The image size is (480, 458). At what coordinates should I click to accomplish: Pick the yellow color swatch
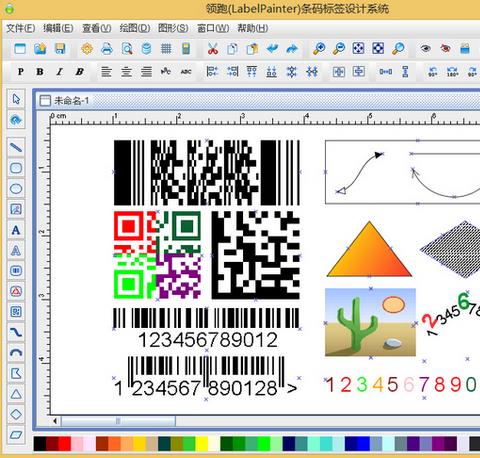(202, 444)
